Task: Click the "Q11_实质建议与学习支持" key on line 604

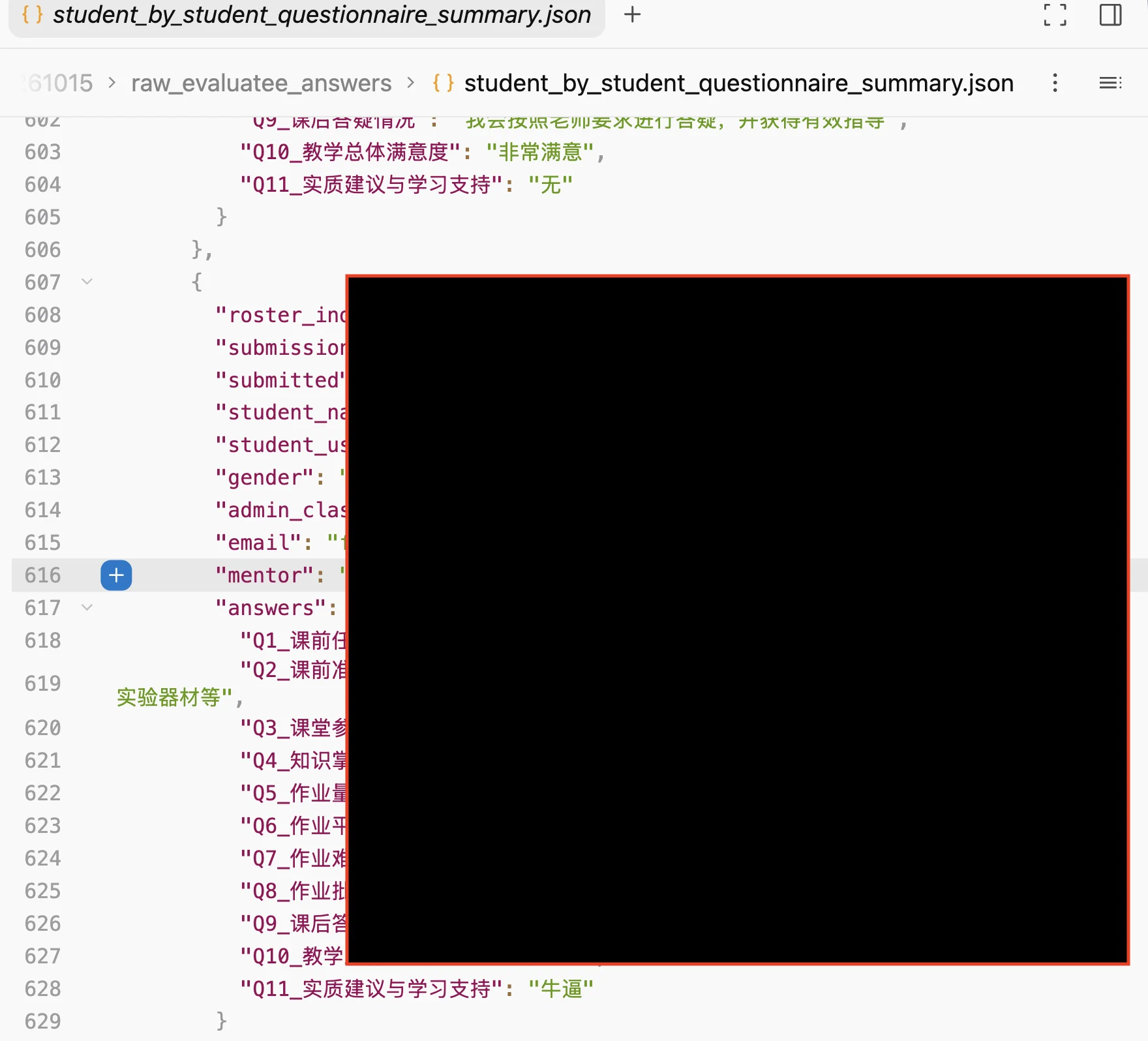Action: [x=372, y=185]
